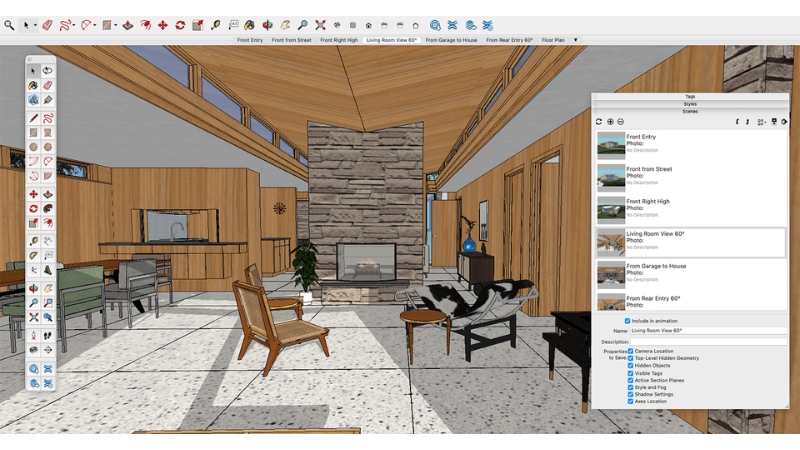Select Front from Street scene thumbnail
Viewport: 800px width, 450px height.
(x=611, y=178)
